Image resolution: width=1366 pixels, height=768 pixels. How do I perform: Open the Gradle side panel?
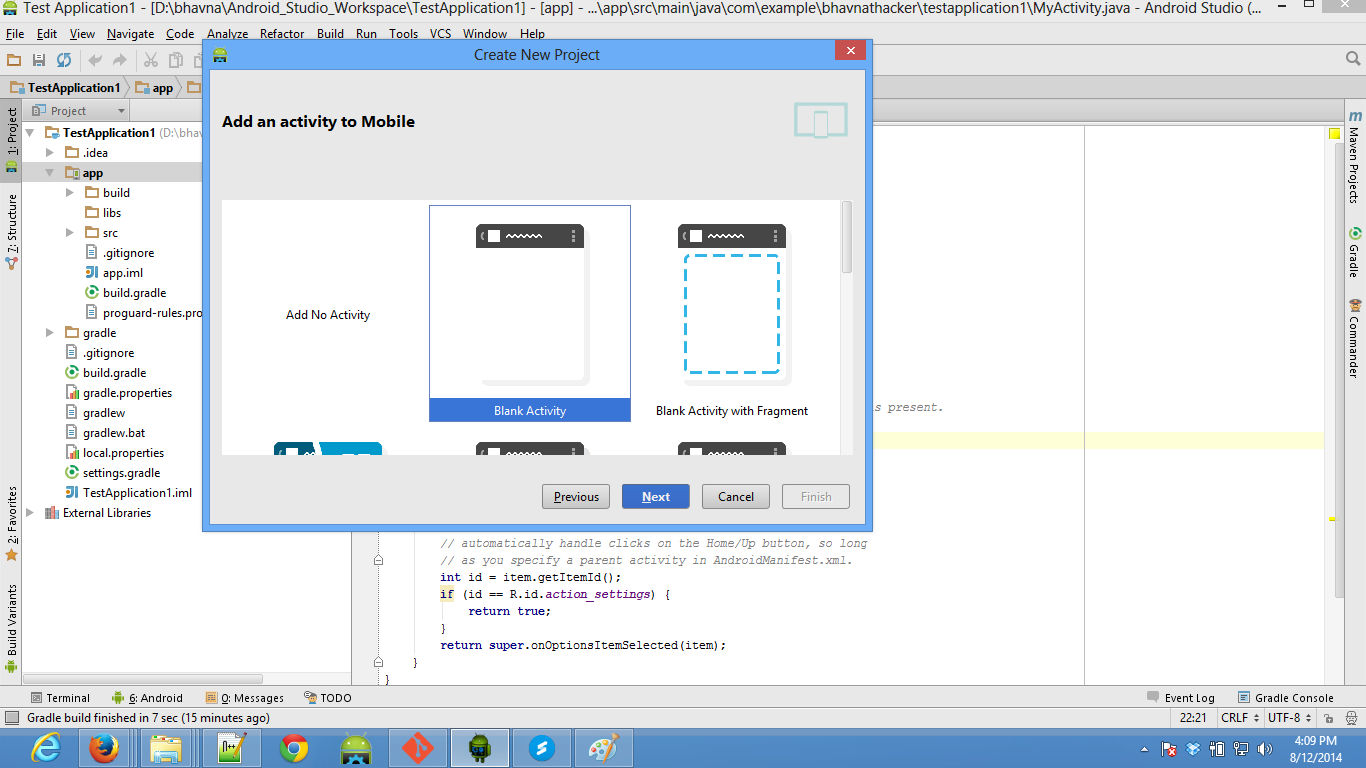point(1354,255)
